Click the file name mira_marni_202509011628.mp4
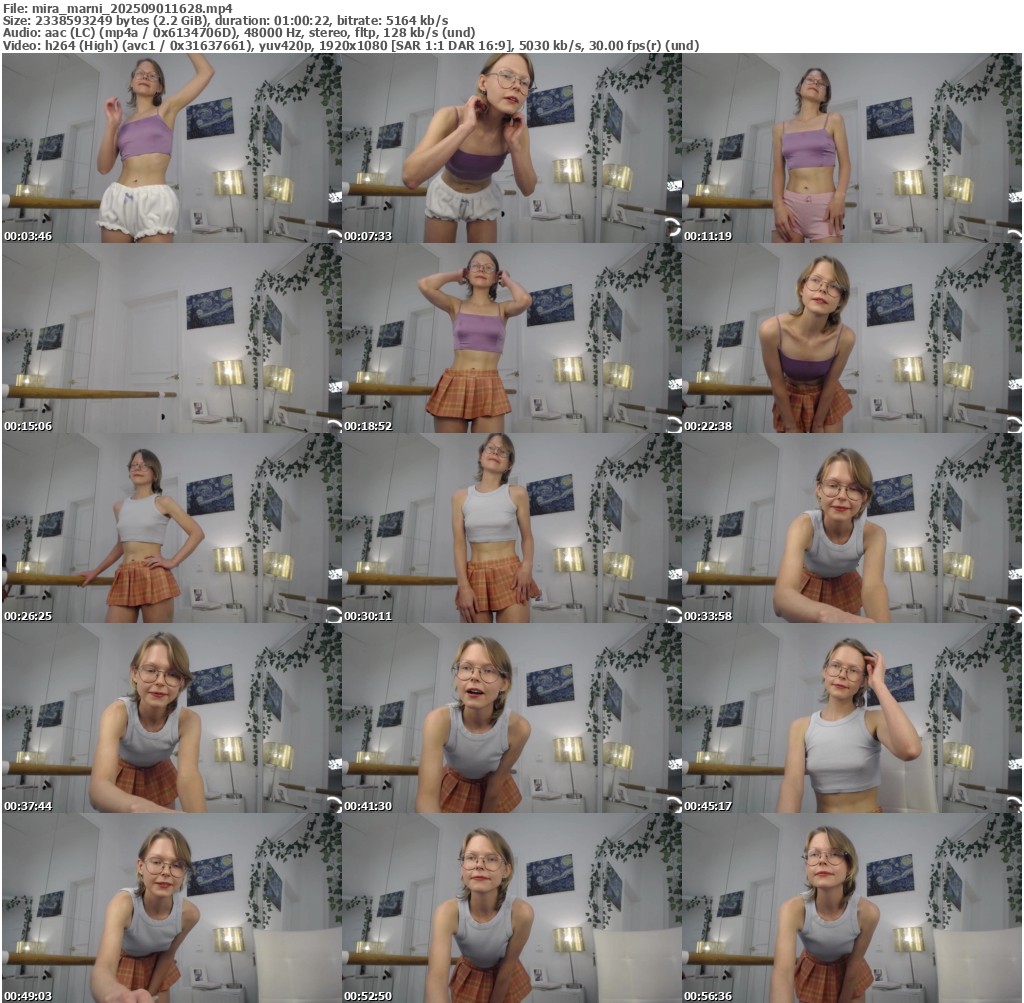Viewport: 1024px width, 1003px height. coord(132,8)
